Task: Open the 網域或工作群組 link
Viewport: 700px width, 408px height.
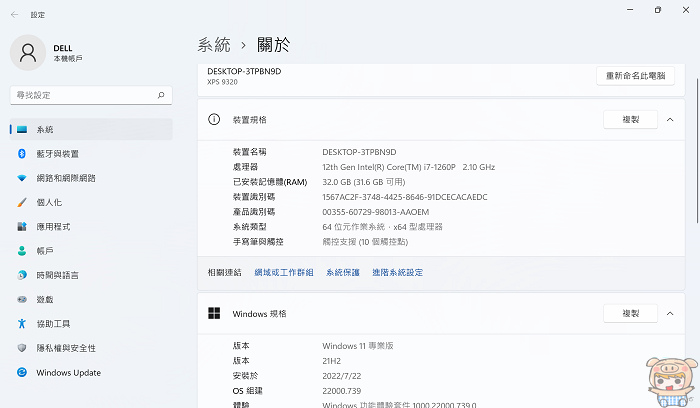Action: [x=284, y=272]
